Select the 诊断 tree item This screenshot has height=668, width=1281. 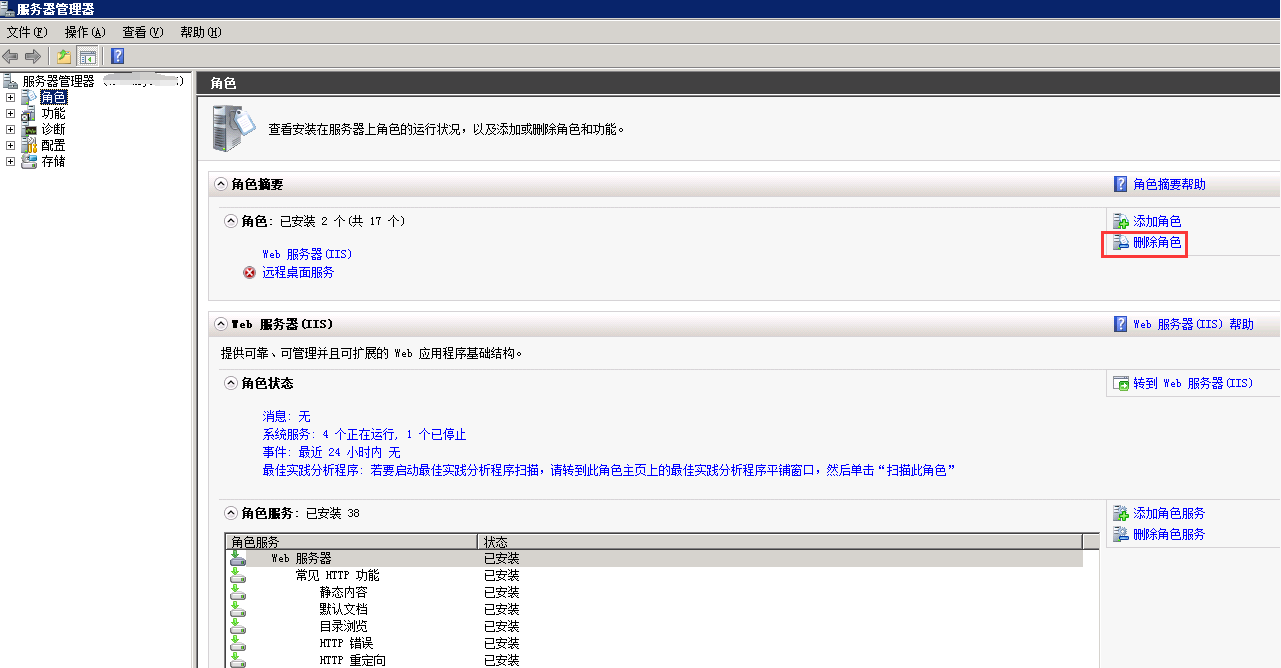pyautogui.click(x=53, y=129)
